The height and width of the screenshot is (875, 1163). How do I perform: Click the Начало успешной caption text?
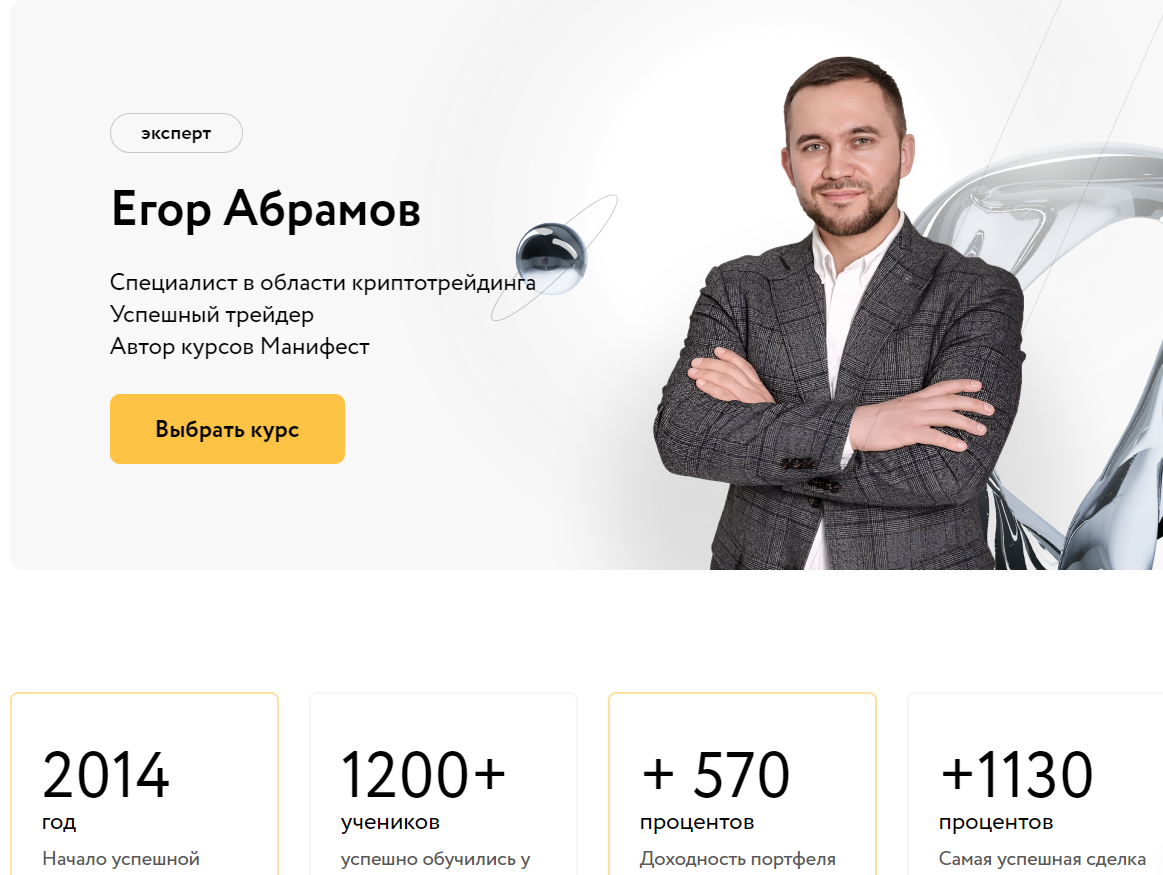[121, 859]
